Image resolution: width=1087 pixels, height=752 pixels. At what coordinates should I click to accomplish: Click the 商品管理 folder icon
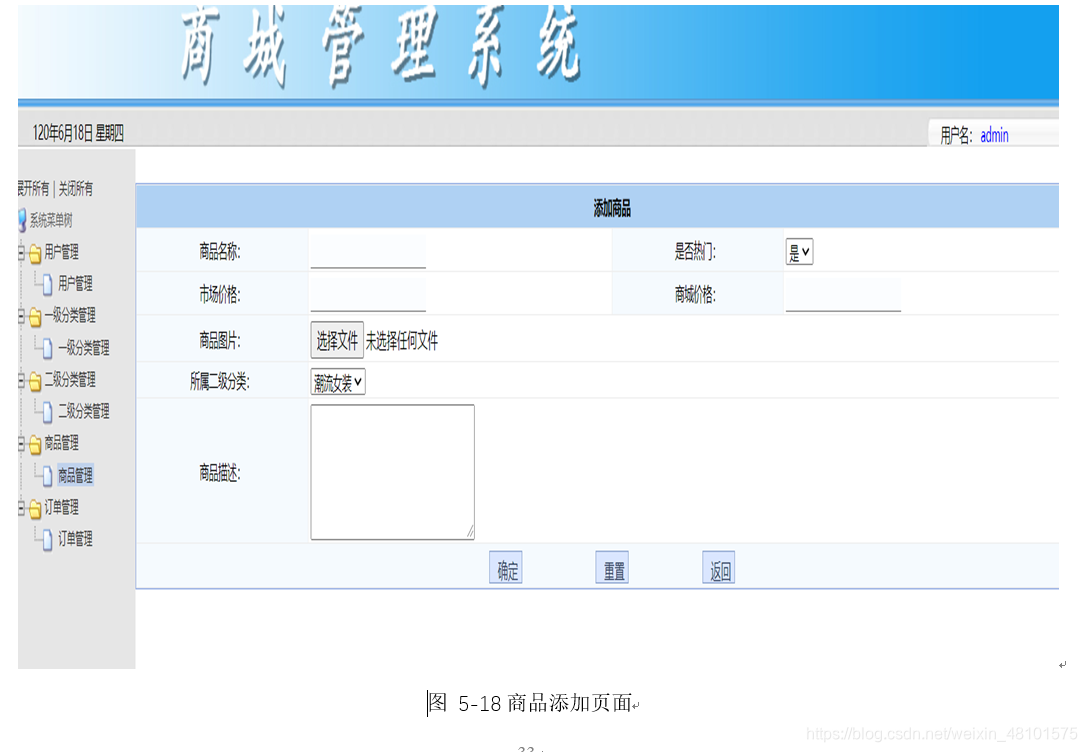coord(33,444)
